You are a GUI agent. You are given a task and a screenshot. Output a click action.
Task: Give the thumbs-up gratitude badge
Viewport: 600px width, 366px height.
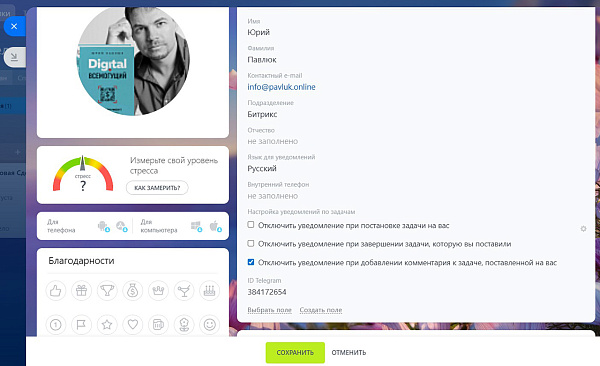56,291
